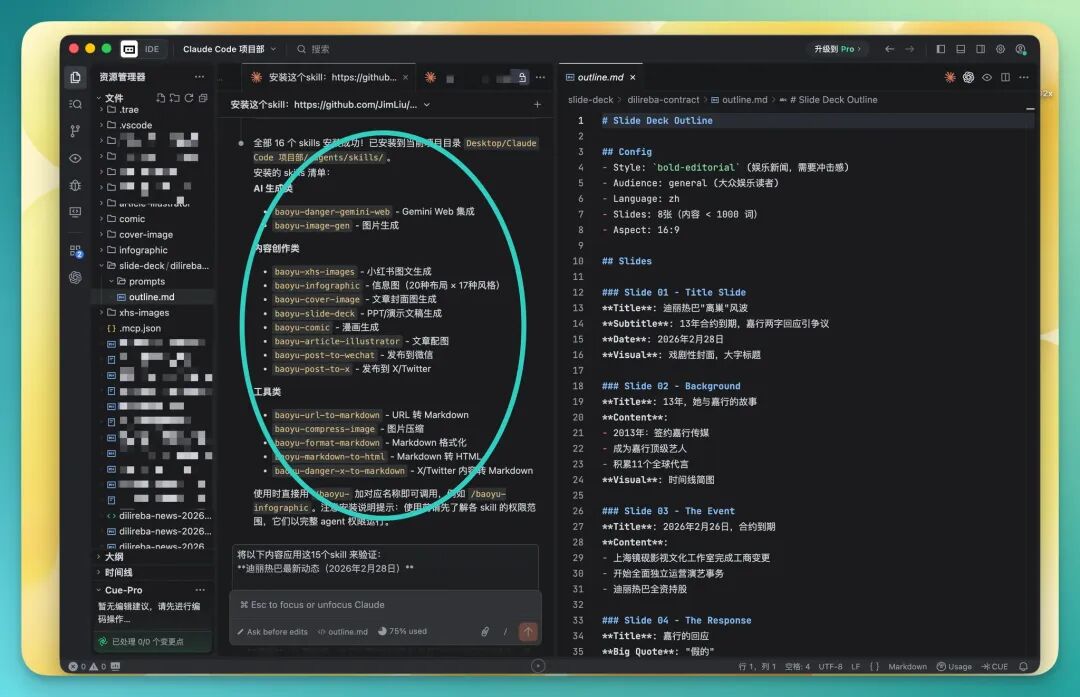This screenshot has height=697, width=1080.
Task: Click the attach file paperclip icon
Action: coord(485,632)
